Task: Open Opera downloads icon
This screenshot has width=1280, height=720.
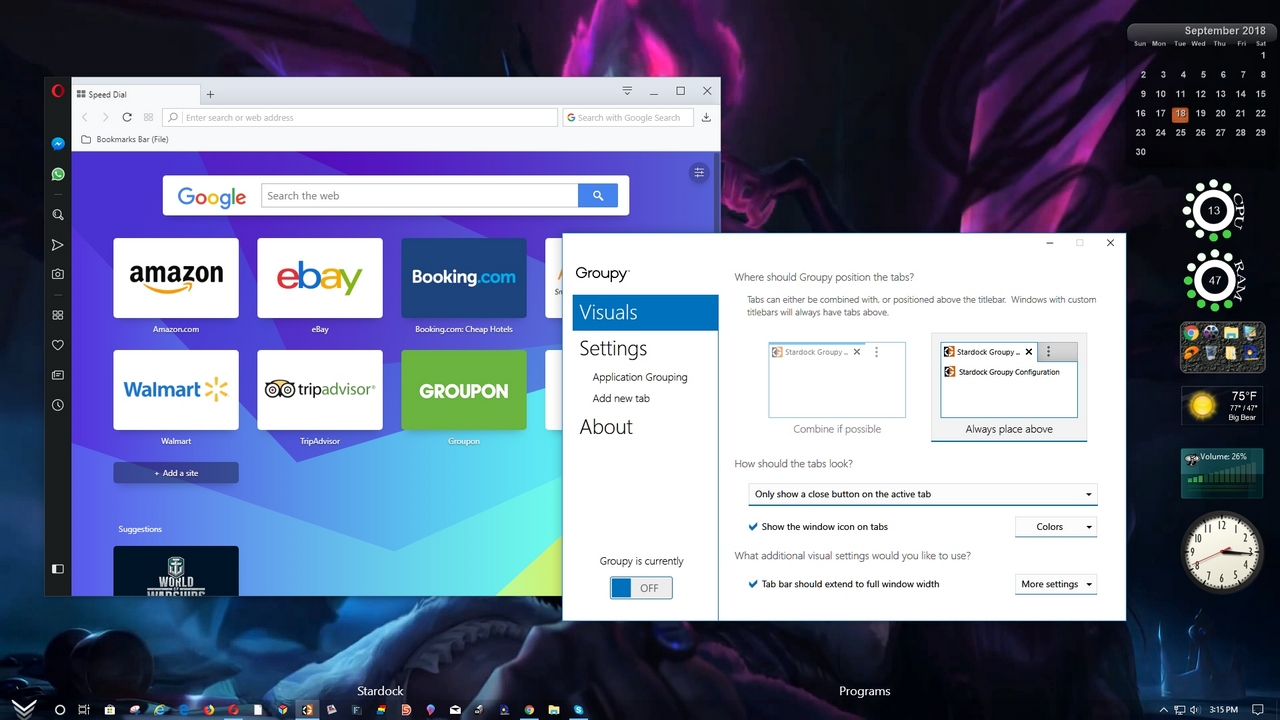Action: point(706,117)
